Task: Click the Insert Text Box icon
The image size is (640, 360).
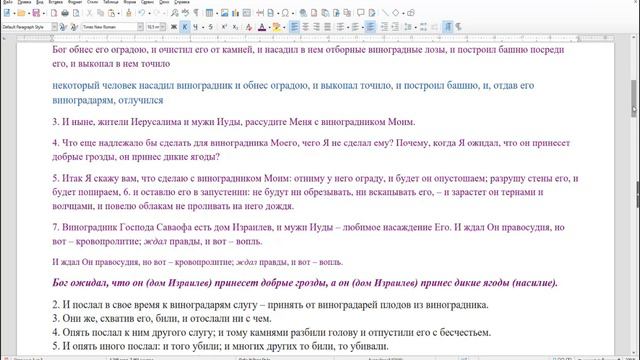Action: pos(247,13)
